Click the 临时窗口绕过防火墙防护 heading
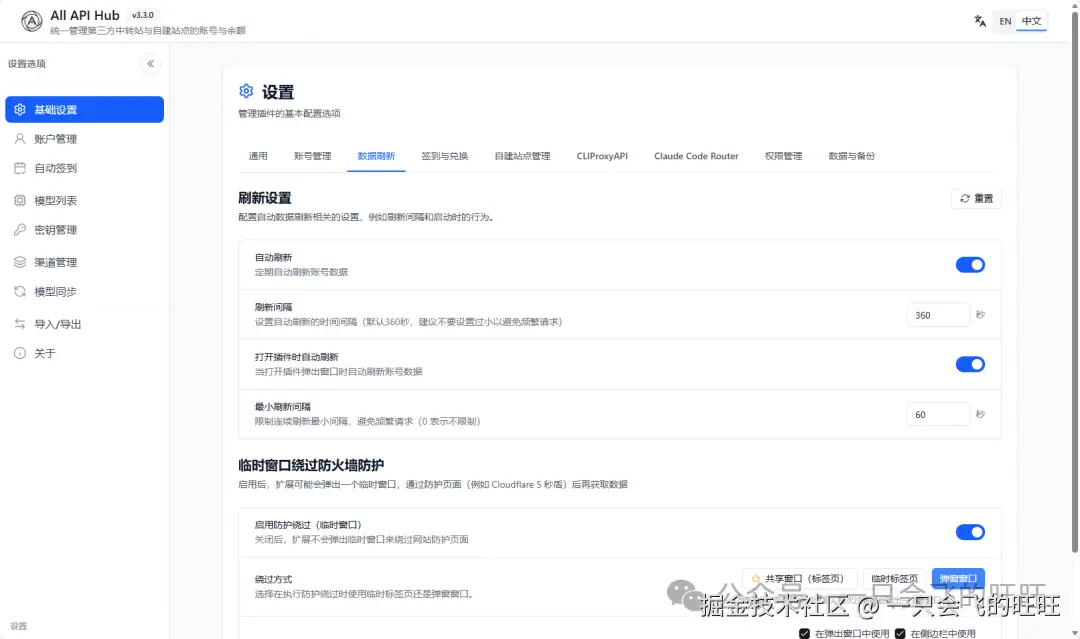Screen dimensions: 1080x639 [311, 465]
